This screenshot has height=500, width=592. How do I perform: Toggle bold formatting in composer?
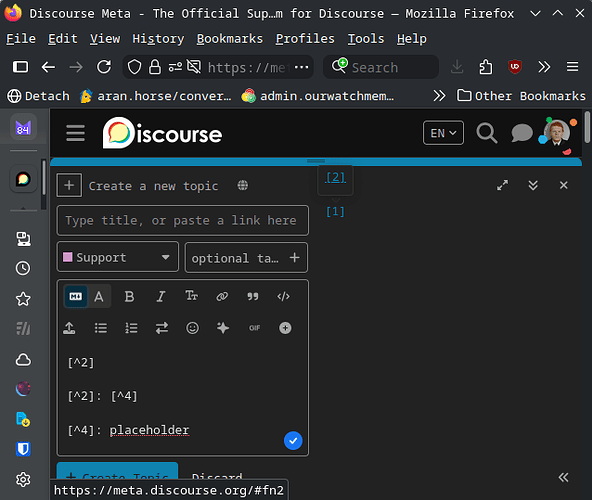[129, 296]
